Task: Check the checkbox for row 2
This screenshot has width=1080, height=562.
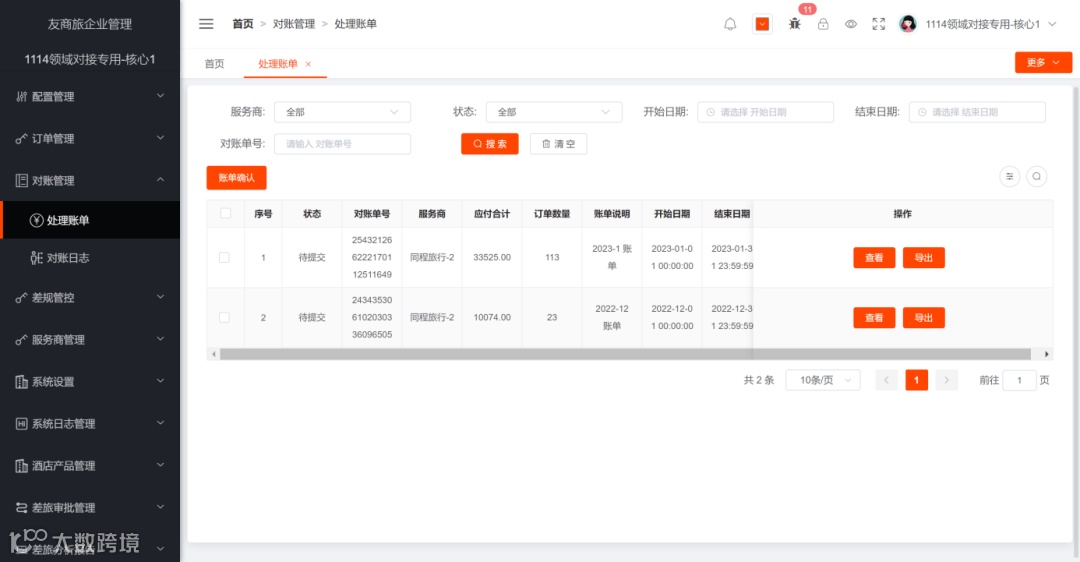Action: pos(224,318)
